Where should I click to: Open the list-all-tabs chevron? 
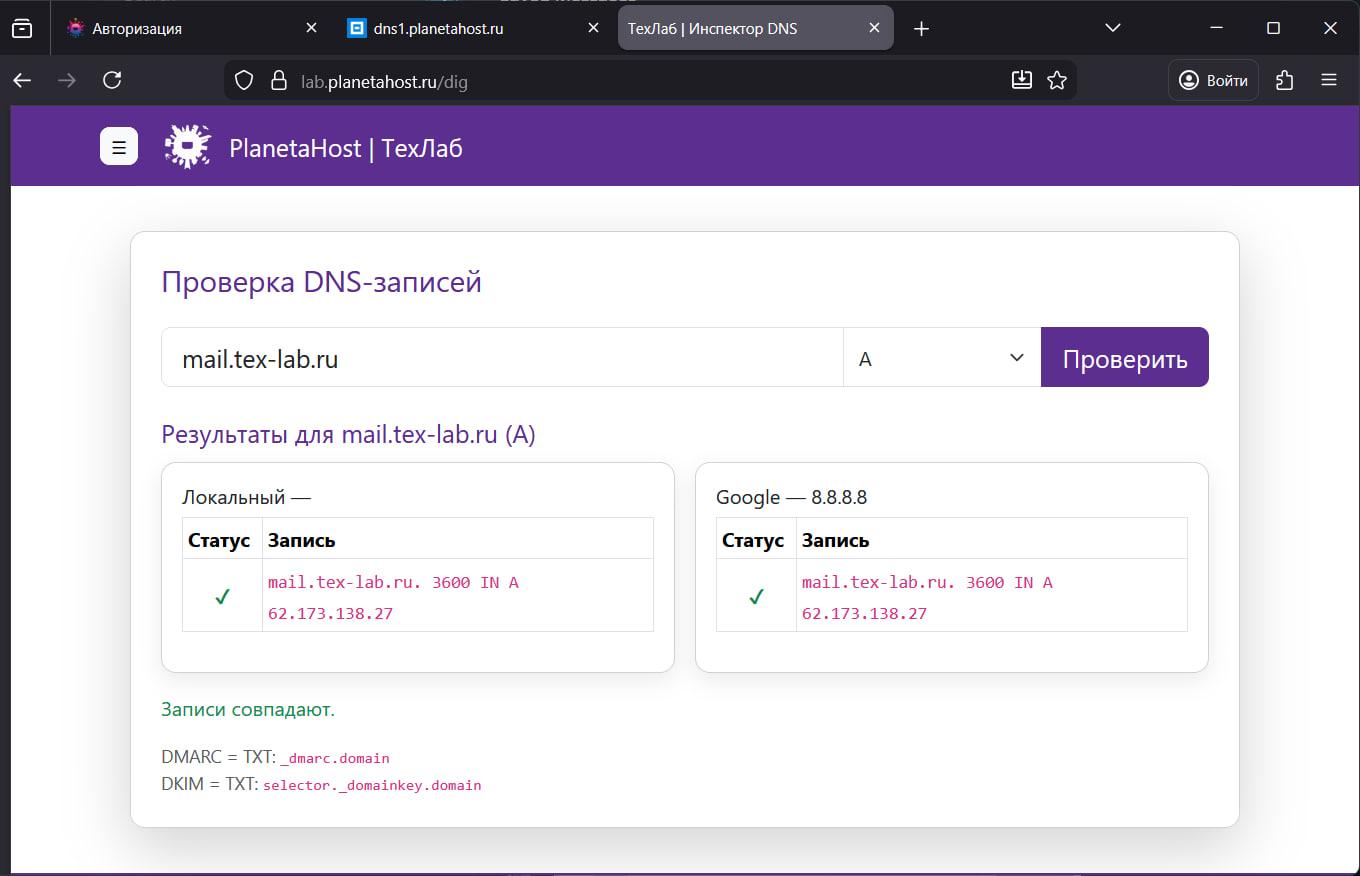coord(1112,27)
